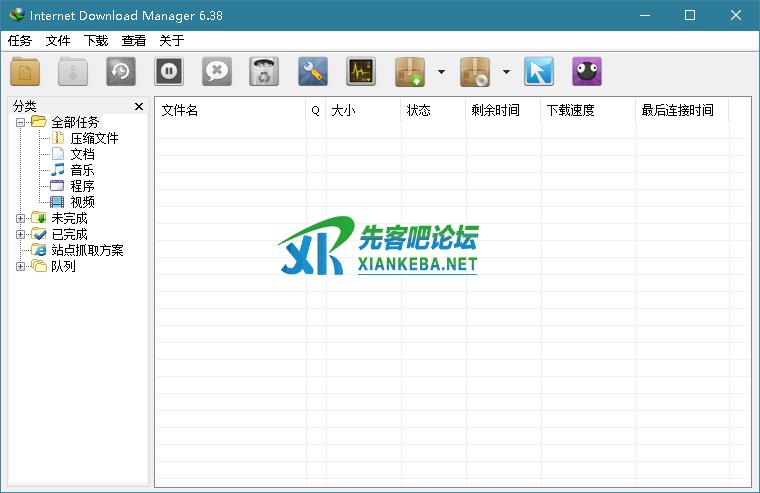
Task: Close the 分类 side panel
Action: [x=139, y=106]
